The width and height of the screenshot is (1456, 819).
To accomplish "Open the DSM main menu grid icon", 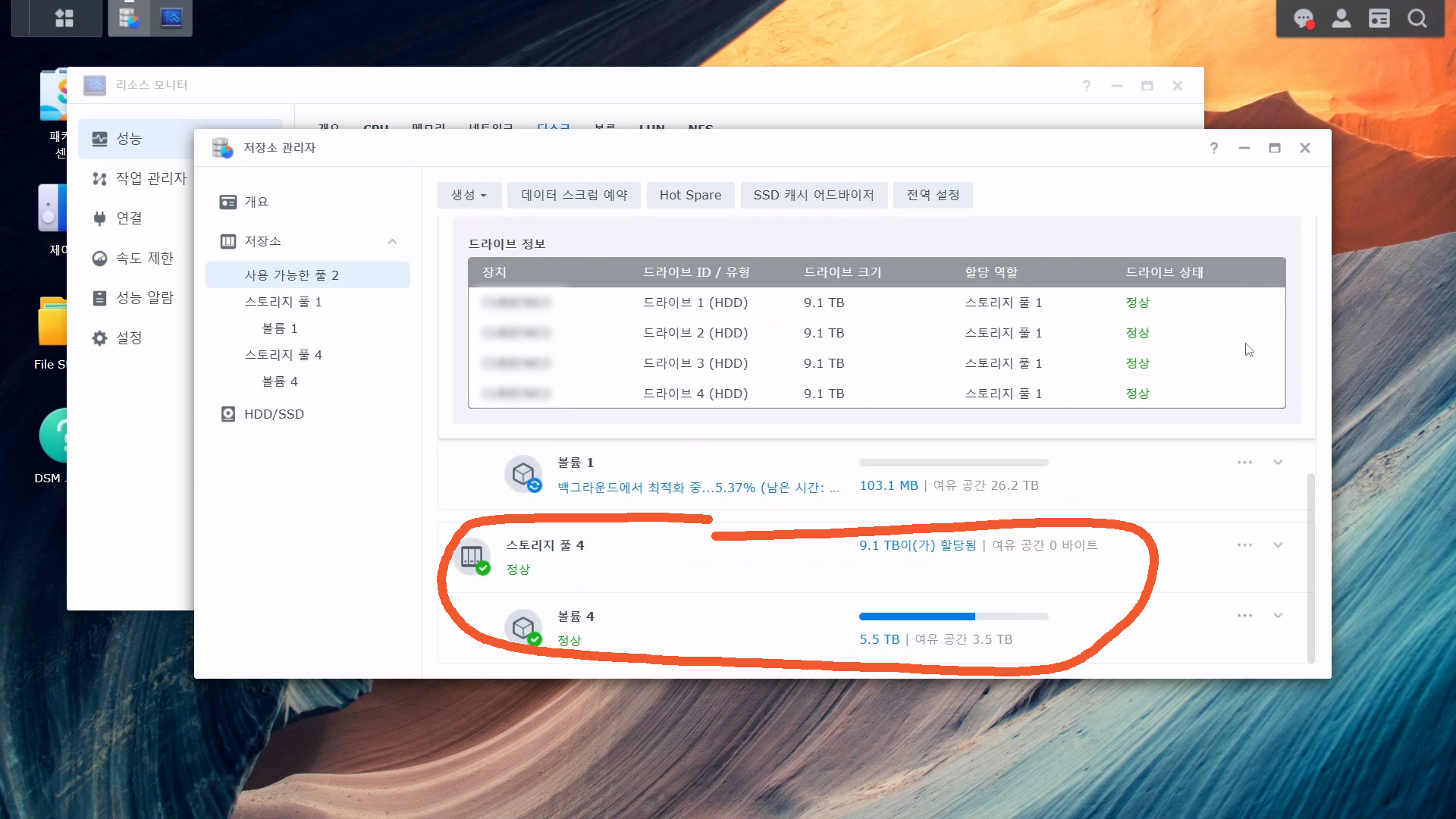I will (64, 18).
